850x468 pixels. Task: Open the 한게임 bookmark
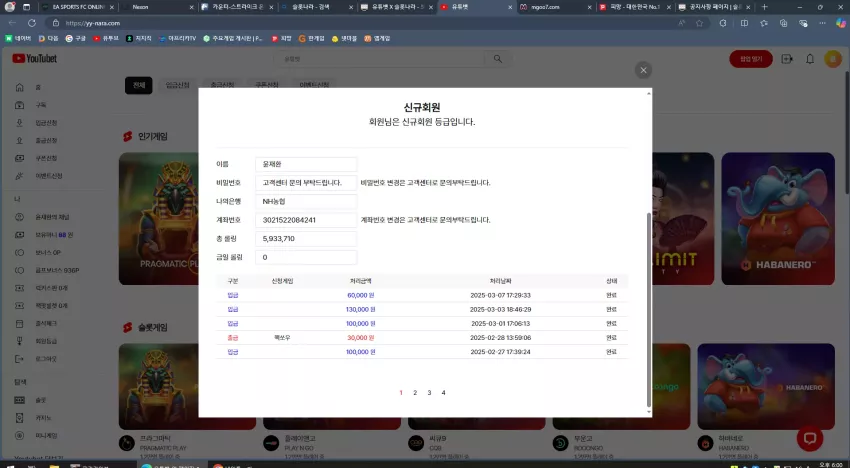pos(311,39)
